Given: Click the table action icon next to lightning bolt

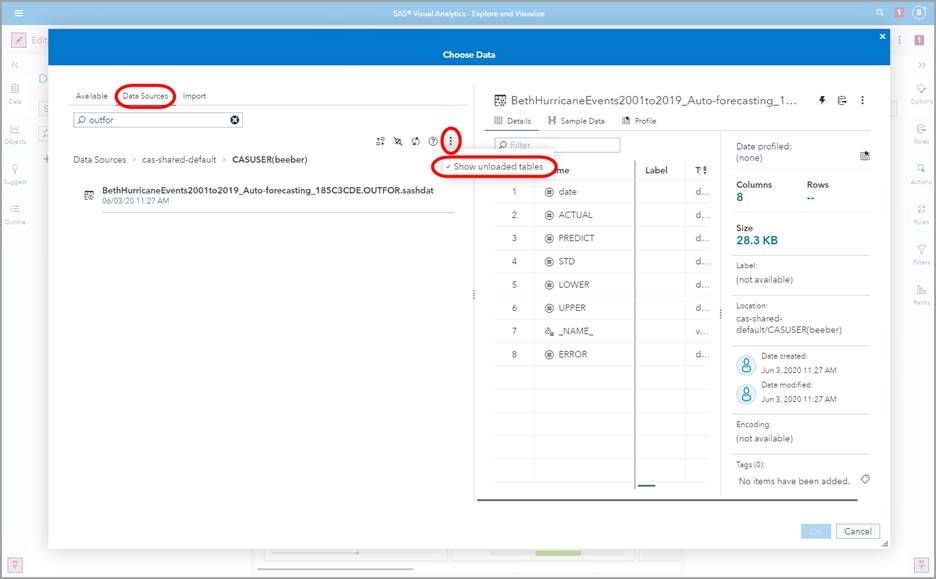Looking at the screenshot, I should [842, 100].
